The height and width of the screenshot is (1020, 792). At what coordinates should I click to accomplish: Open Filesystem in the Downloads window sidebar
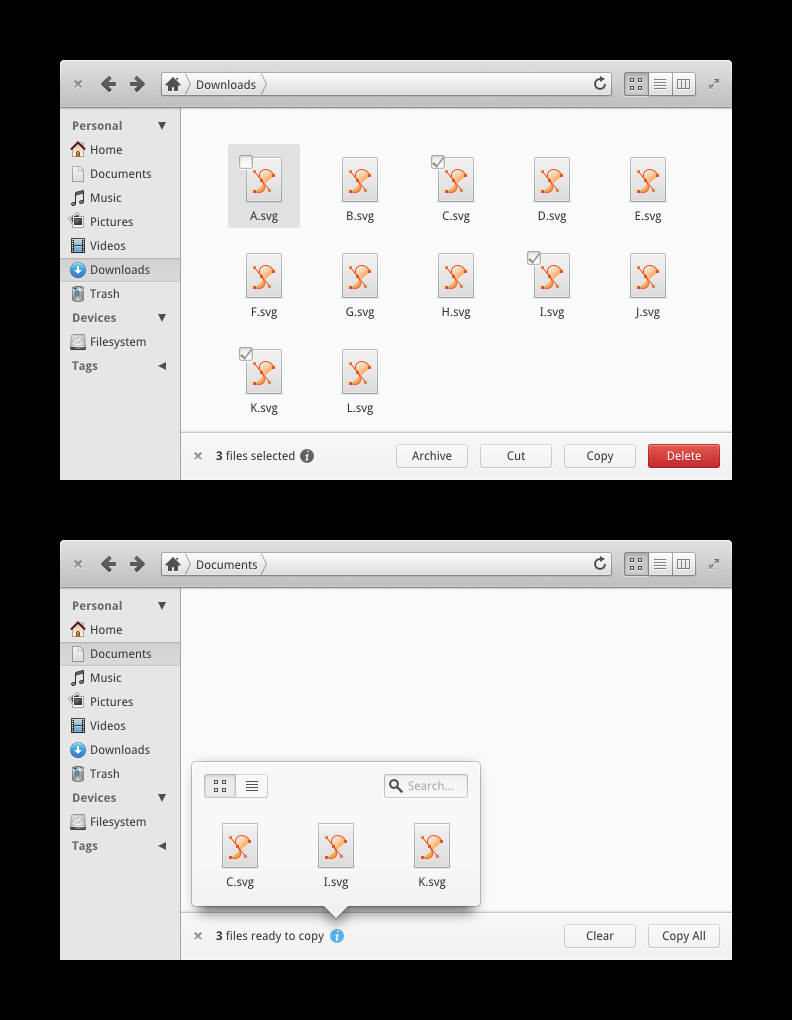pyautogui.click(x=120, y=342)
